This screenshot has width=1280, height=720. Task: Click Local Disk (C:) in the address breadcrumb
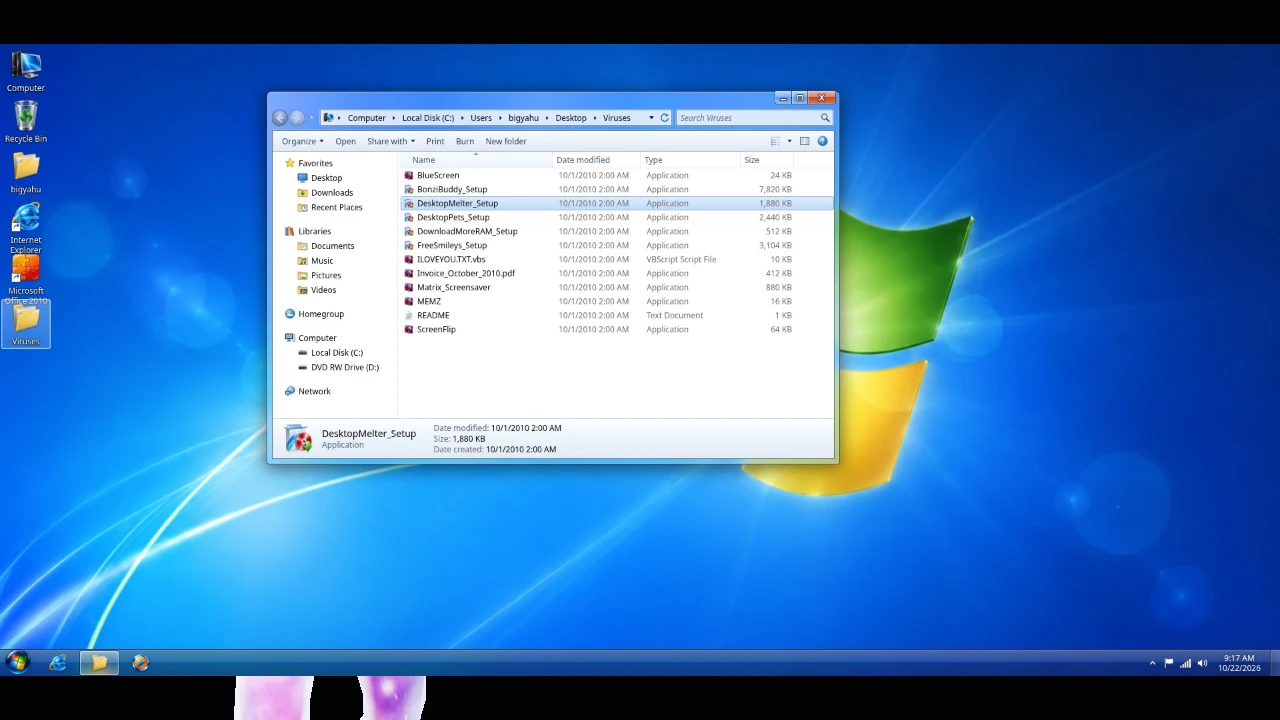pos(428,118)
